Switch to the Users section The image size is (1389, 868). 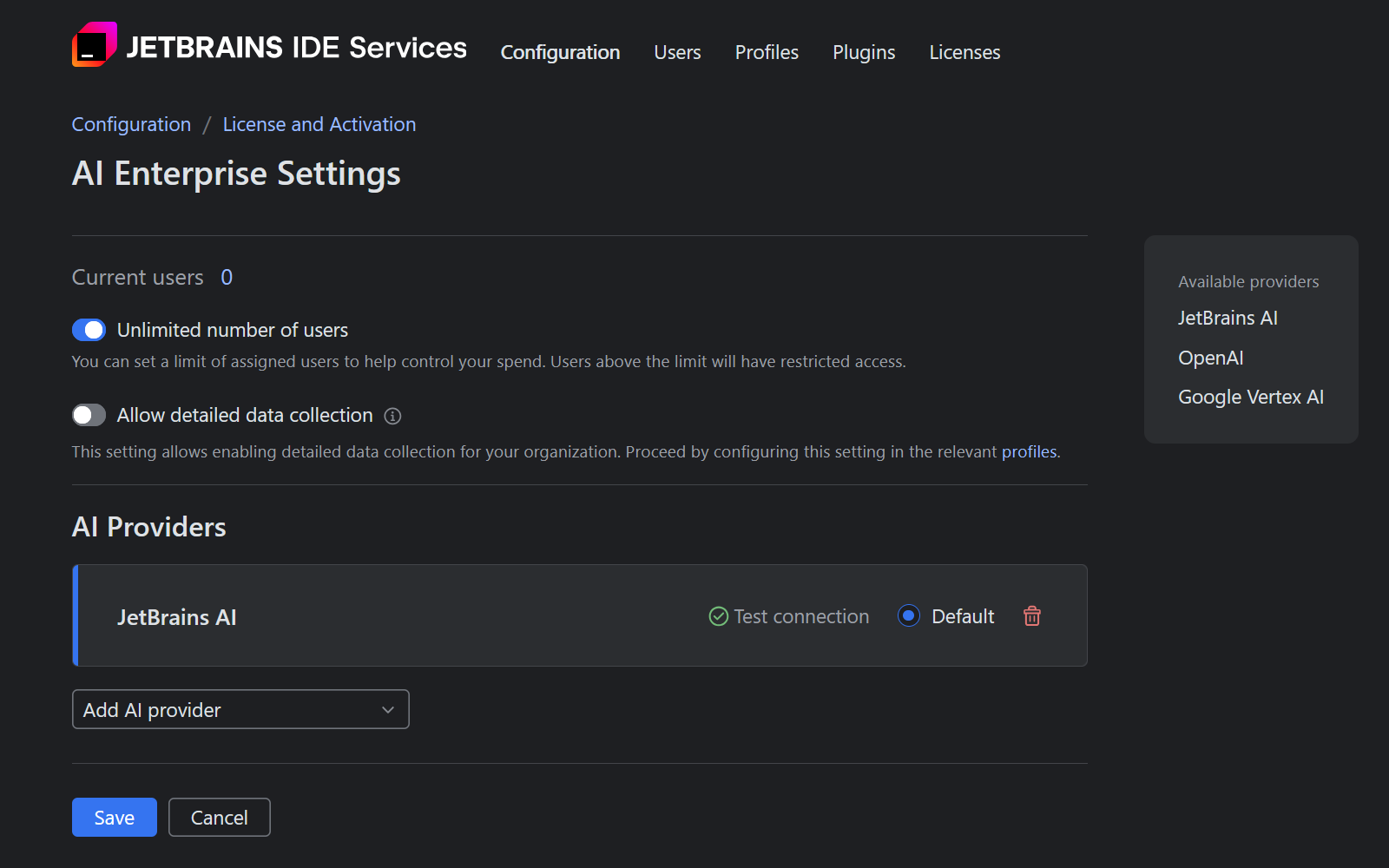[x=676, y=52]
